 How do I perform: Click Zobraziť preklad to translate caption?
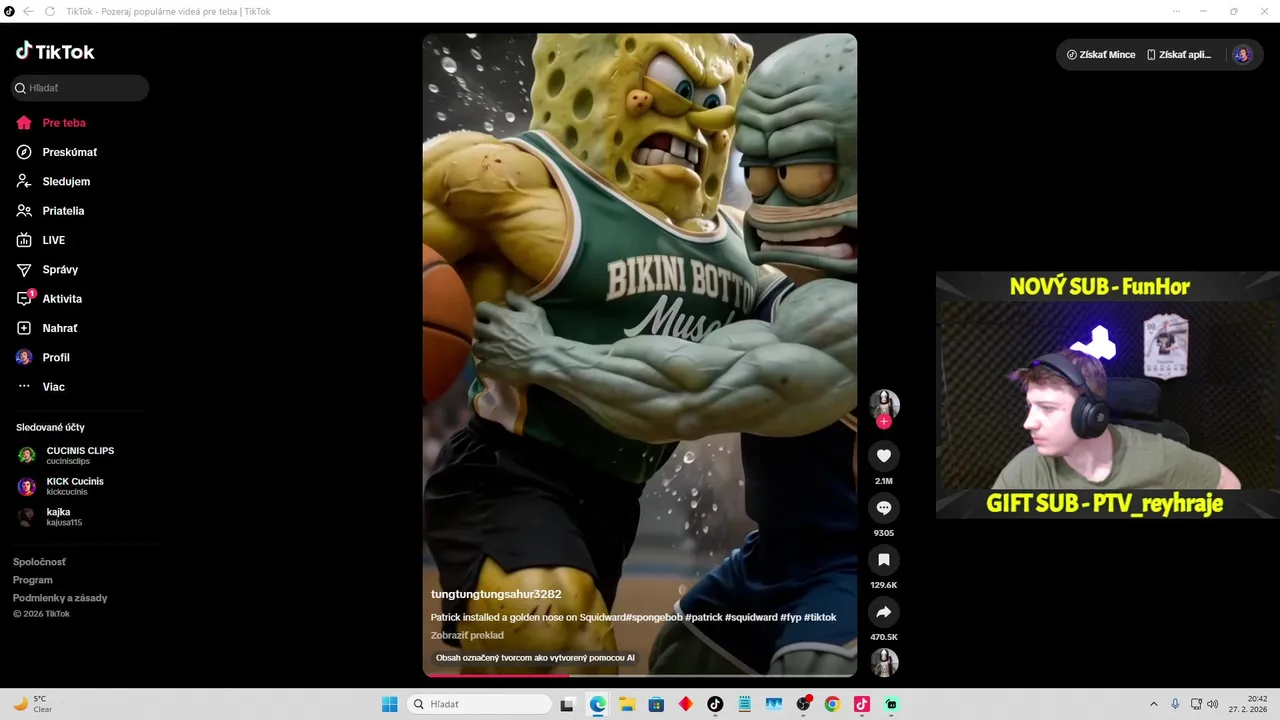pos(467,635)
